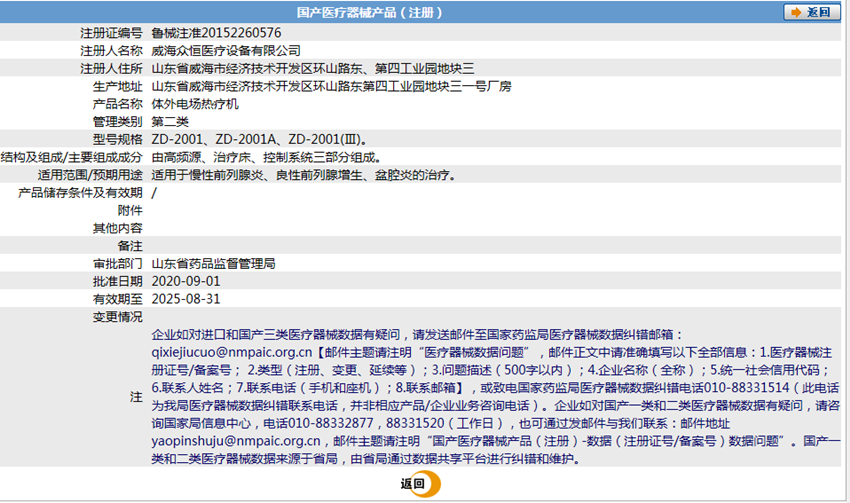This screenshot has height=503, width=850.
Task: Select the registration number 鲁械注准20152260576
Action: (216, 33)
